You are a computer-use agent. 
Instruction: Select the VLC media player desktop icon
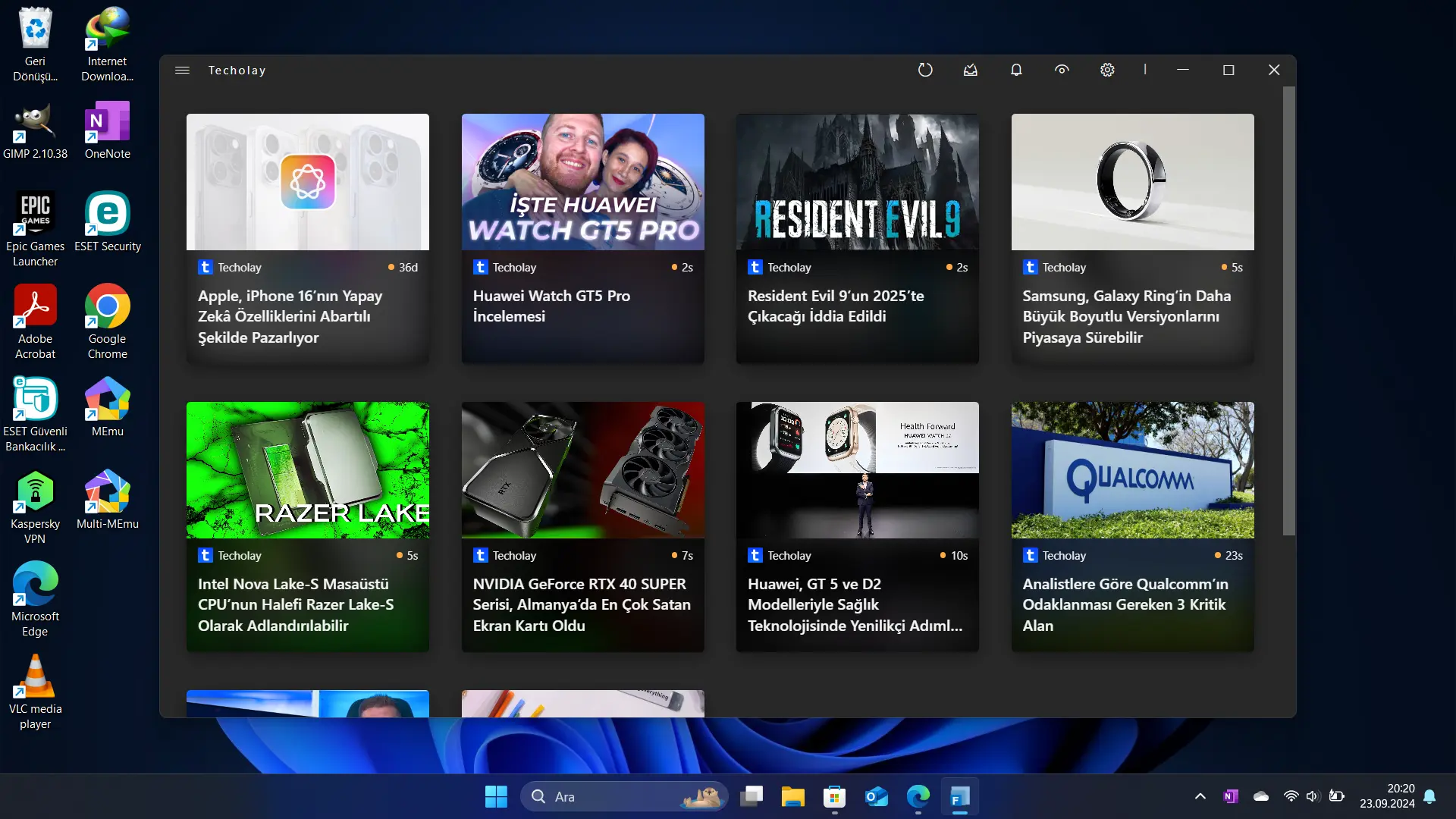pos(35,692)
